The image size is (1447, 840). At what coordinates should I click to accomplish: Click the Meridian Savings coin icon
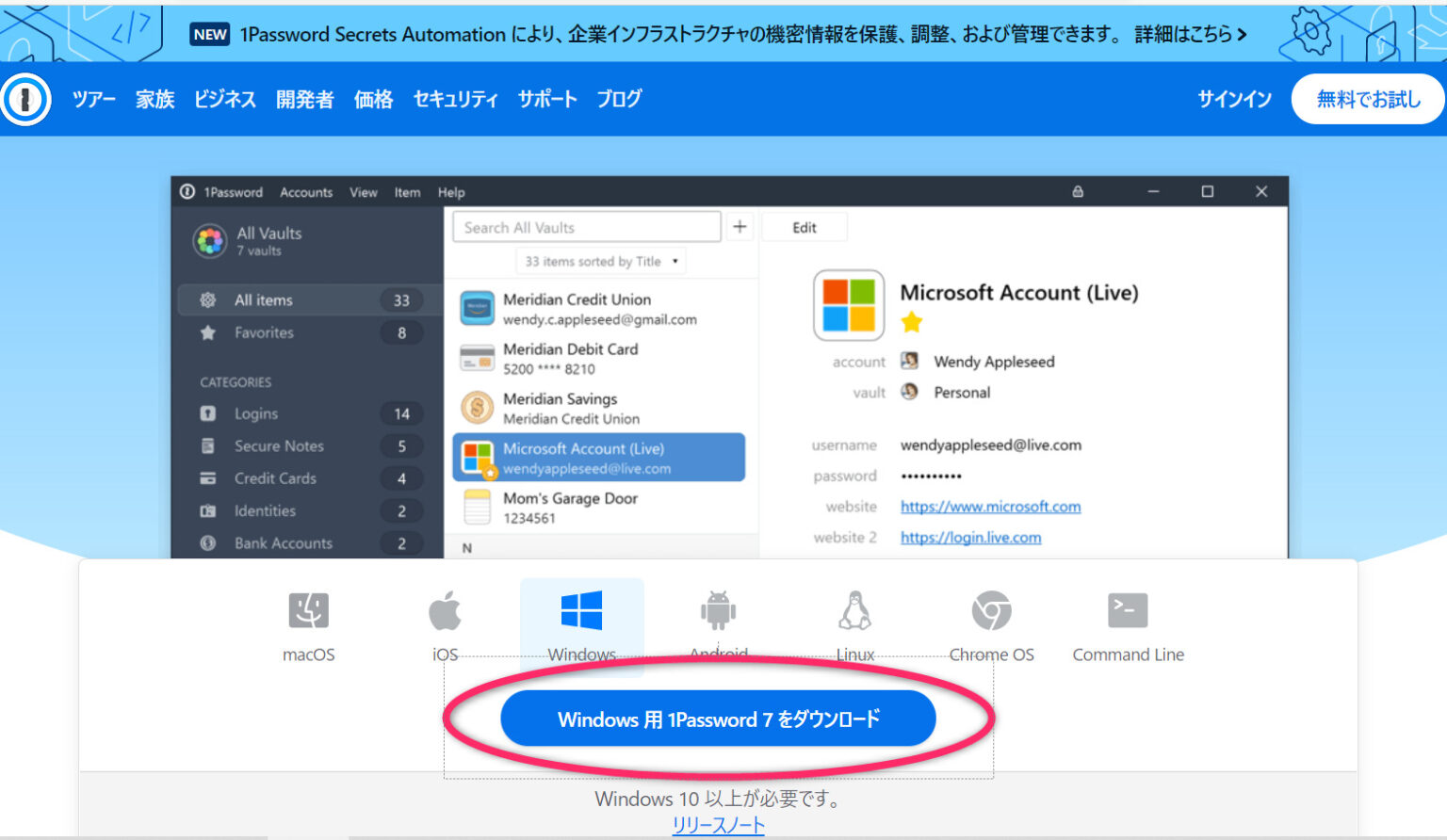click(x=478, y=408)
